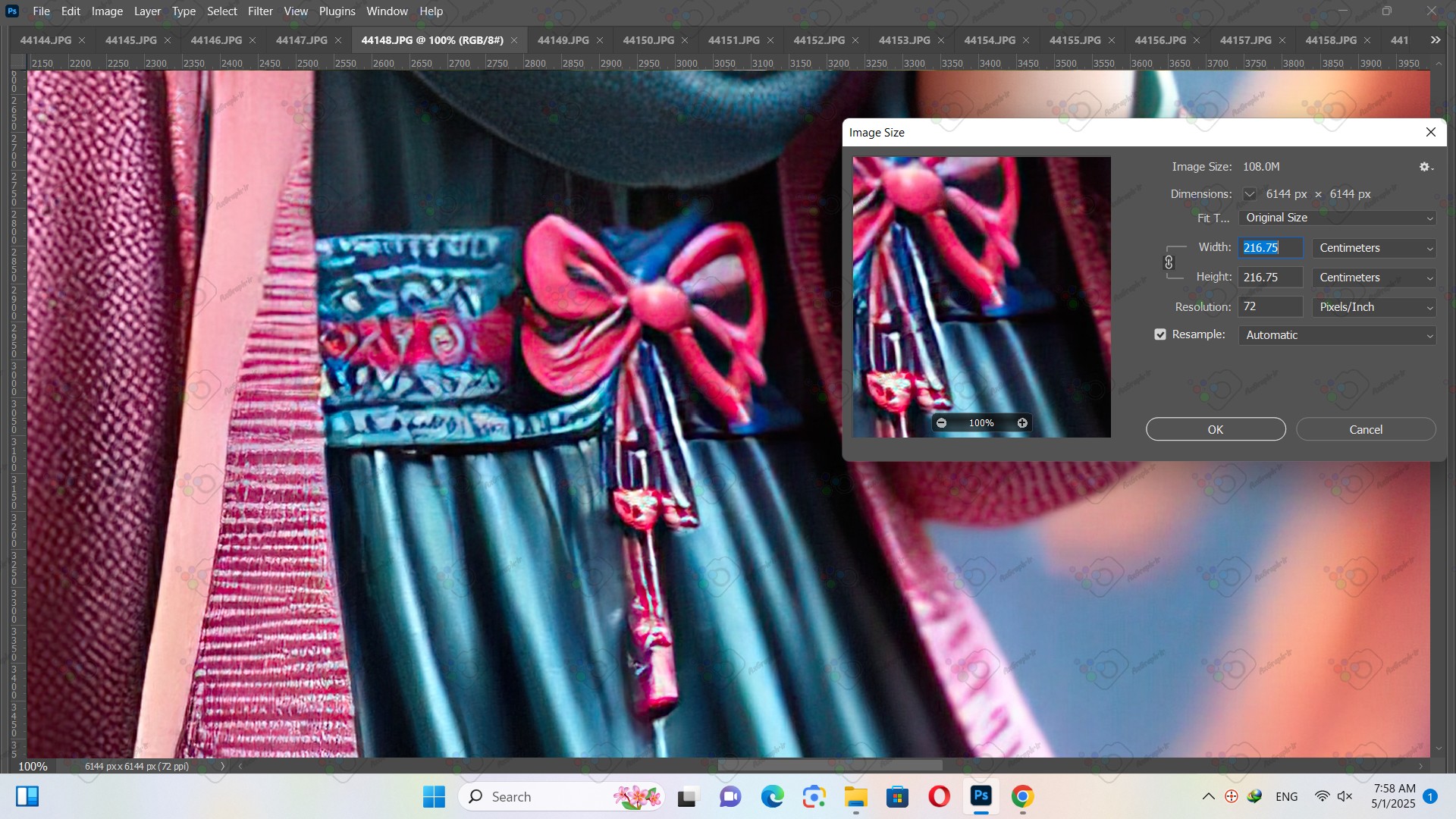Click the taskbar Search box
1456x819 pixels.
coord(561,797)
